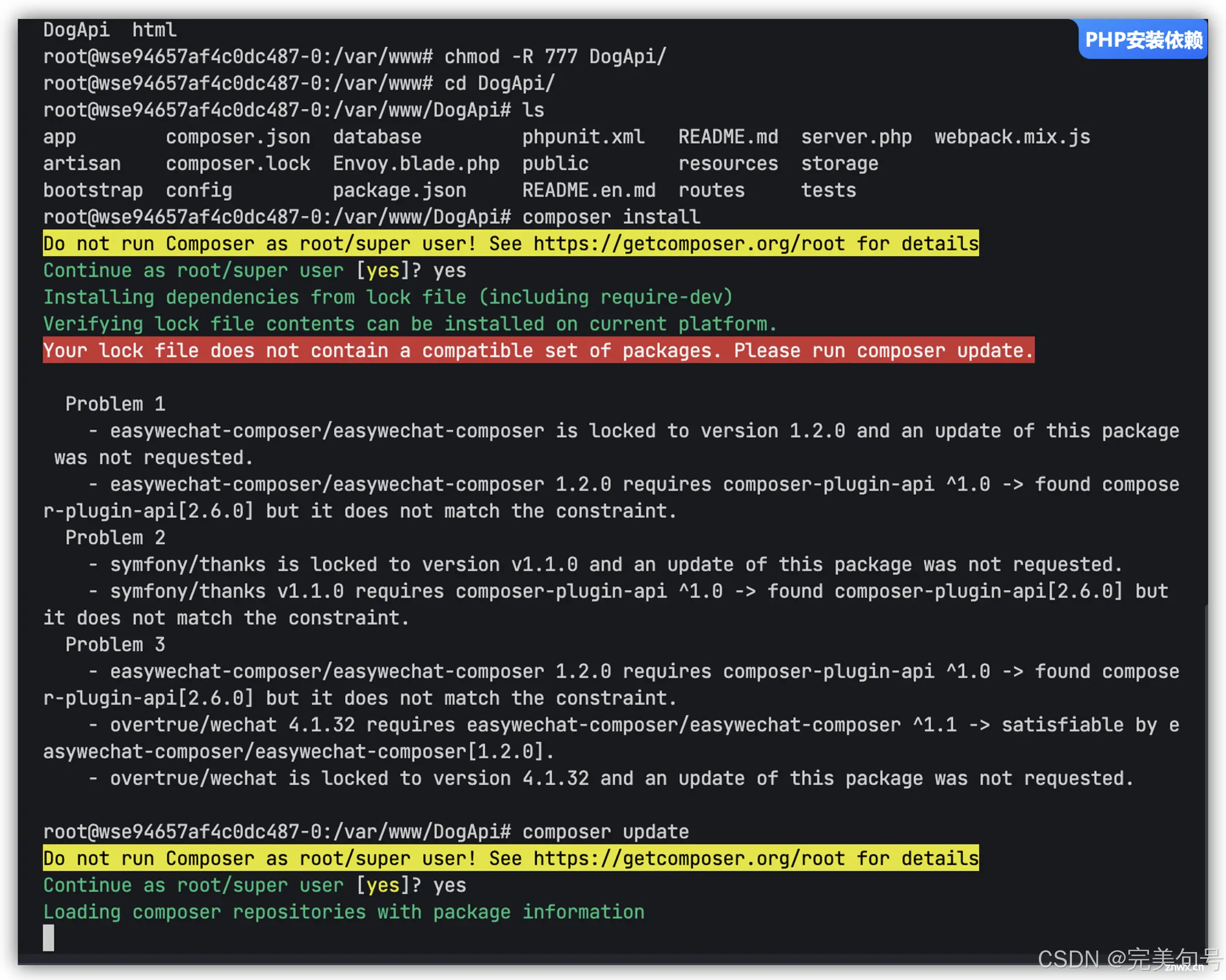The height and width of the screenshot is (980, 1226).
Task: Click the 'artisan' entry in listing
Action: click(x=82, y=164)
